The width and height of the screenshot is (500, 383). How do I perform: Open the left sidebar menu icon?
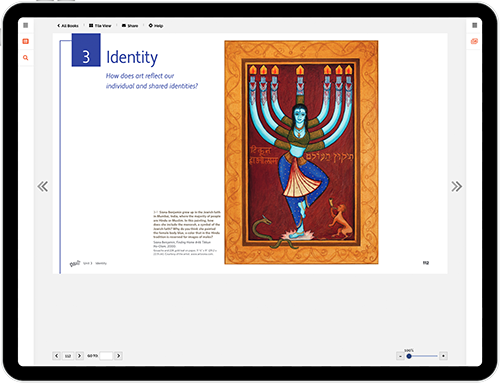click(26, 25)
